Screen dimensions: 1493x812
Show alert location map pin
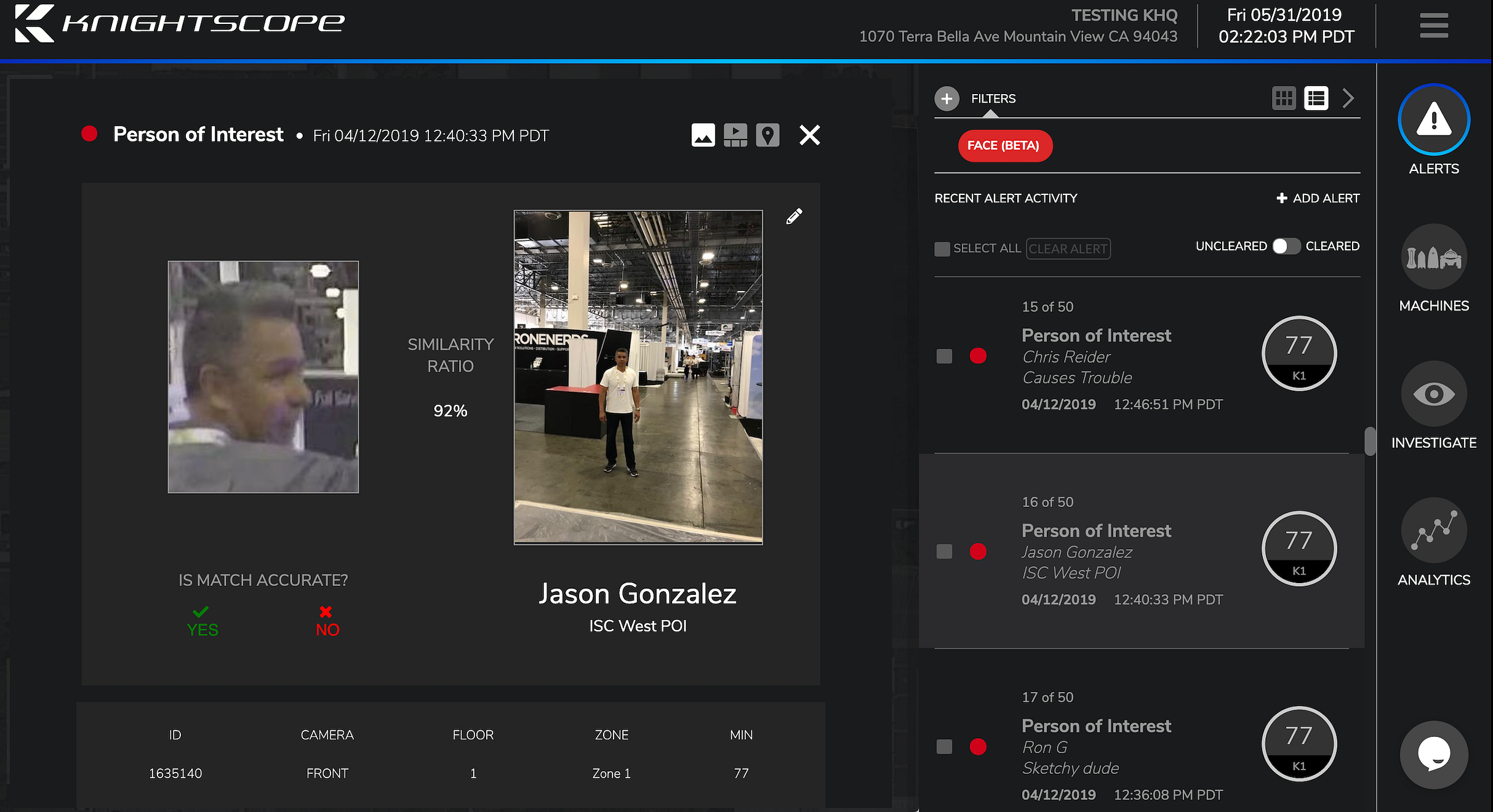(767, 135)
